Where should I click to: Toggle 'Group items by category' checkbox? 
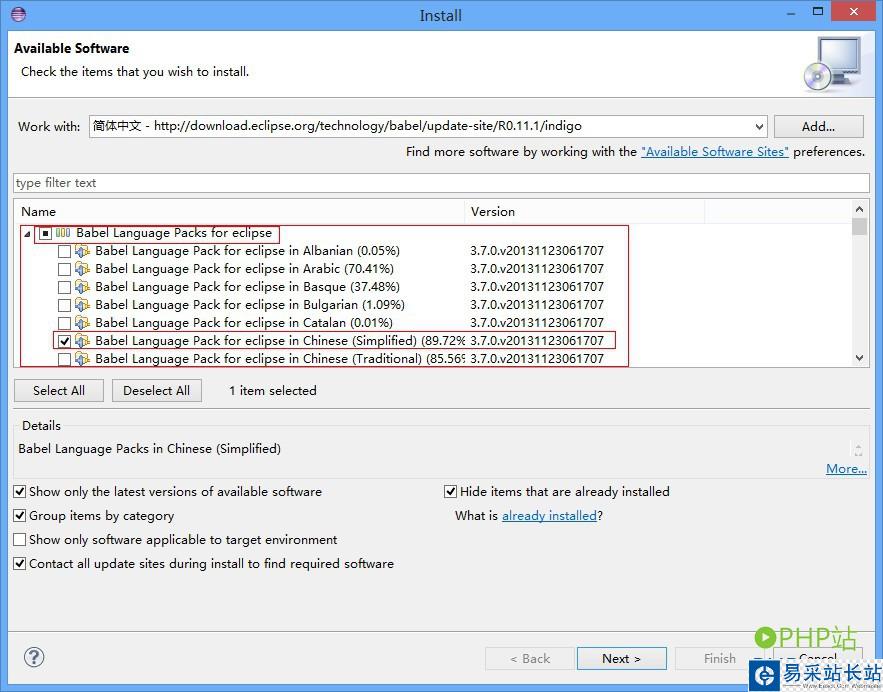pos(20,516)
